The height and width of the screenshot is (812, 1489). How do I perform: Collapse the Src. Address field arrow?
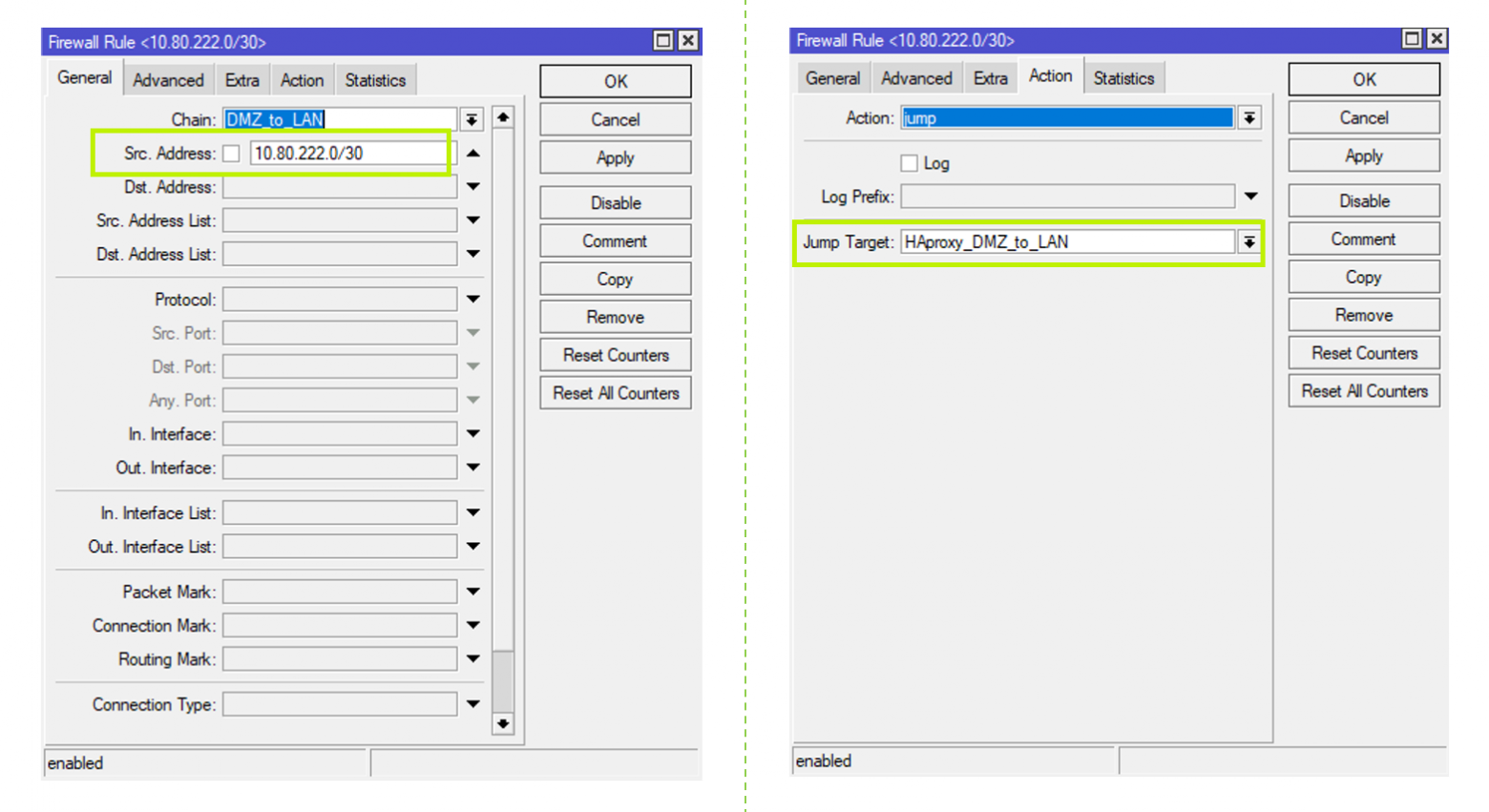pos(472,154)
